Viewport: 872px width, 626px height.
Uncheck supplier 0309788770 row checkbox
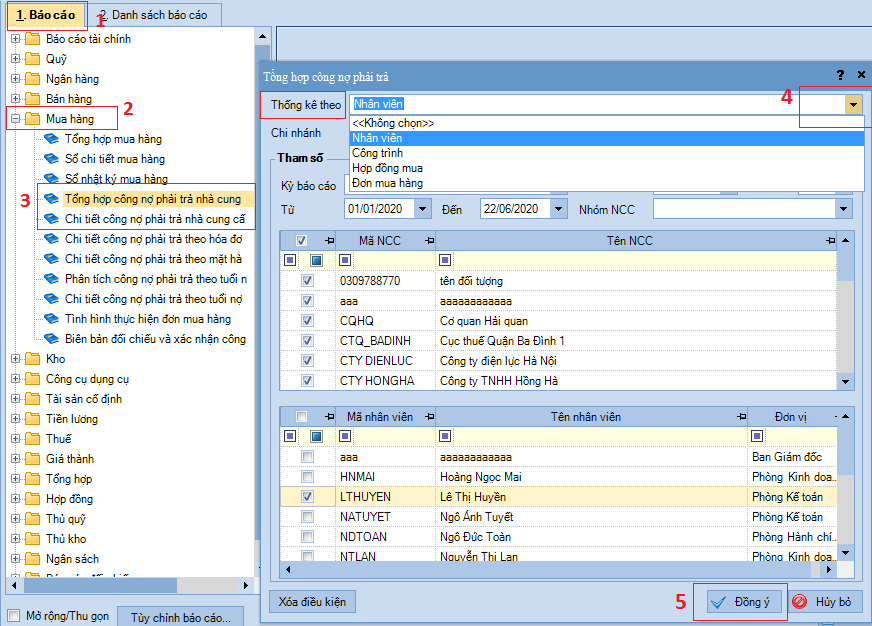point(307,281)
